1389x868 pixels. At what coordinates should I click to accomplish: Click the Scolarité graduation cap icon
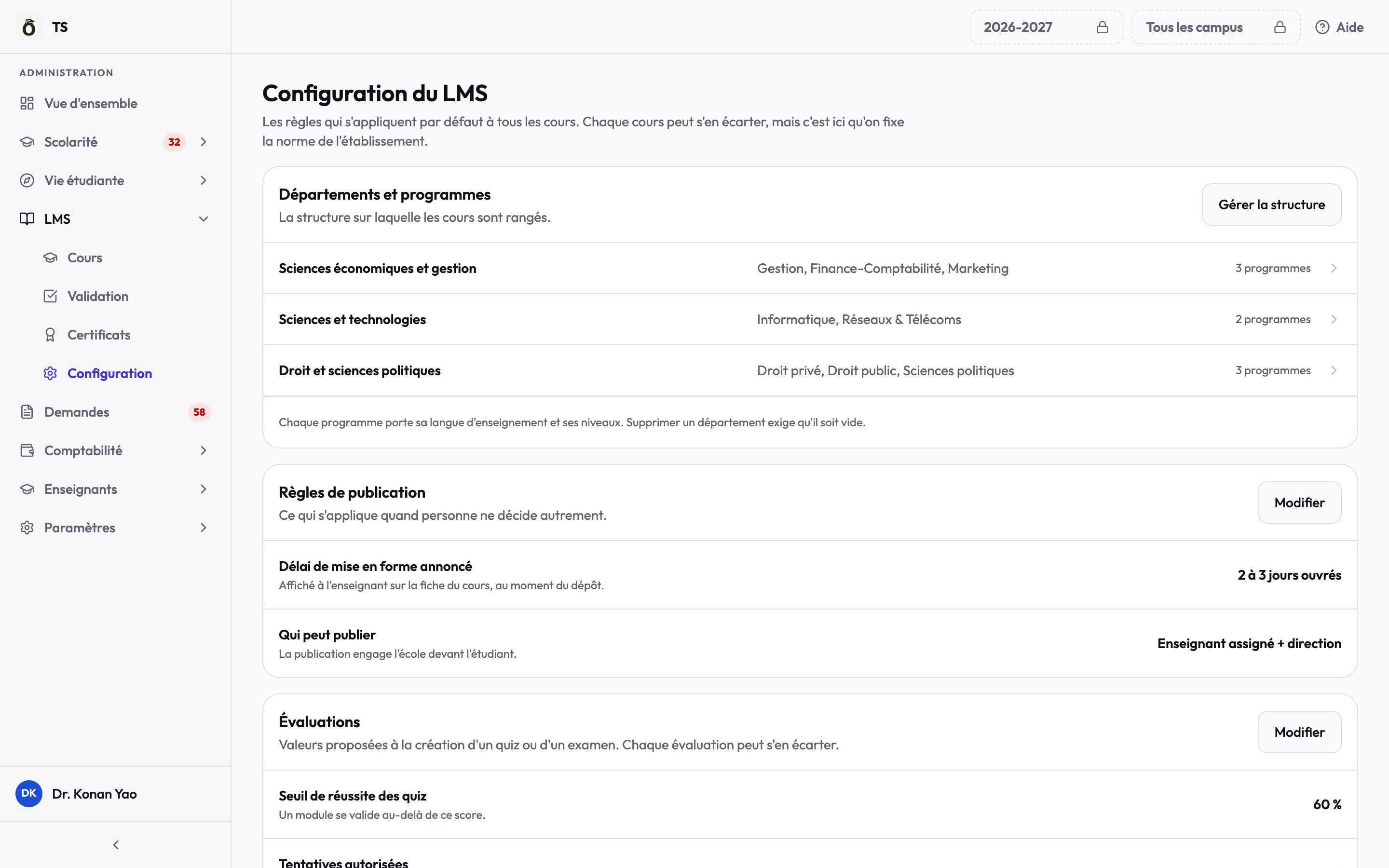[27, 142]
